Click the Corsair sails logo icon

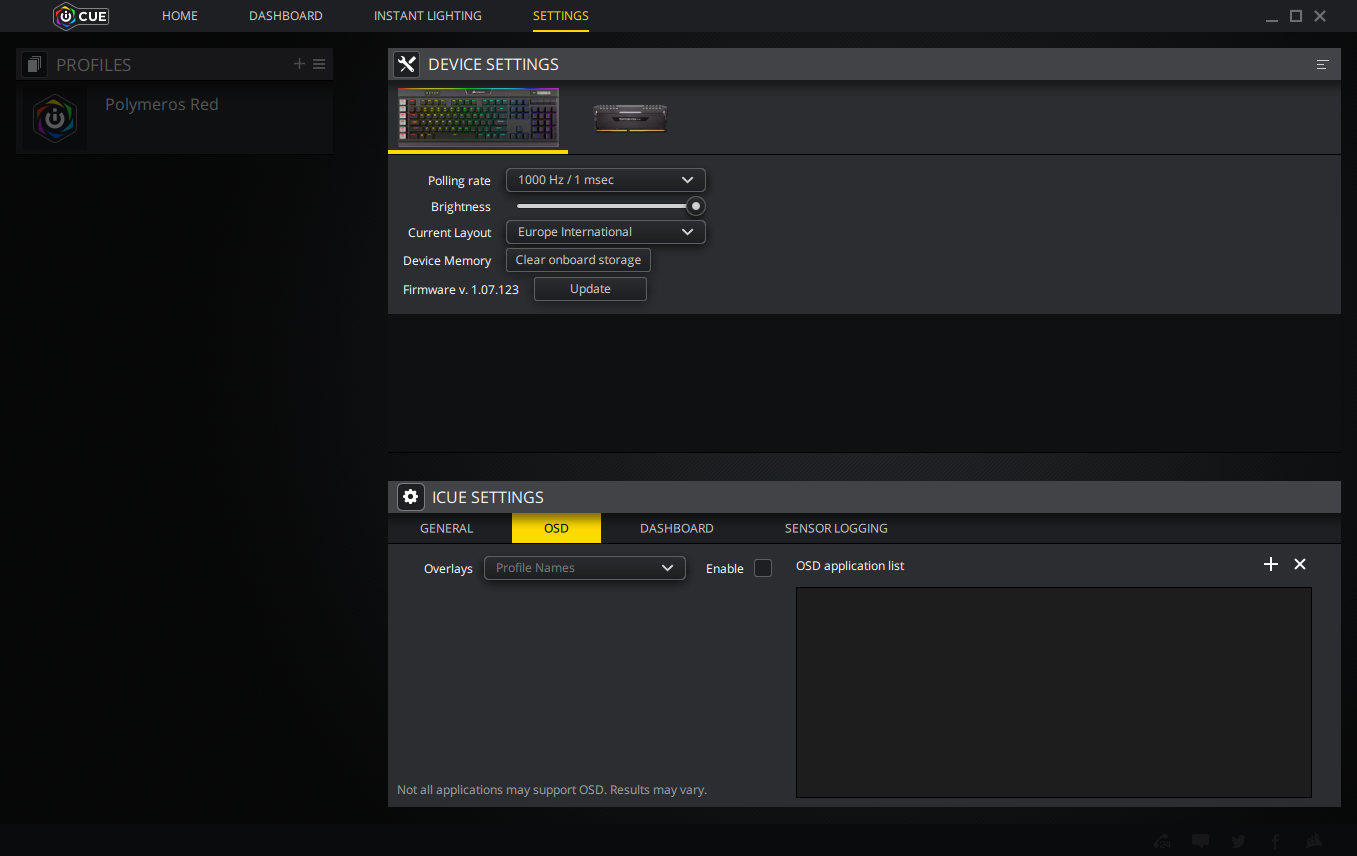pos(1314,841)
